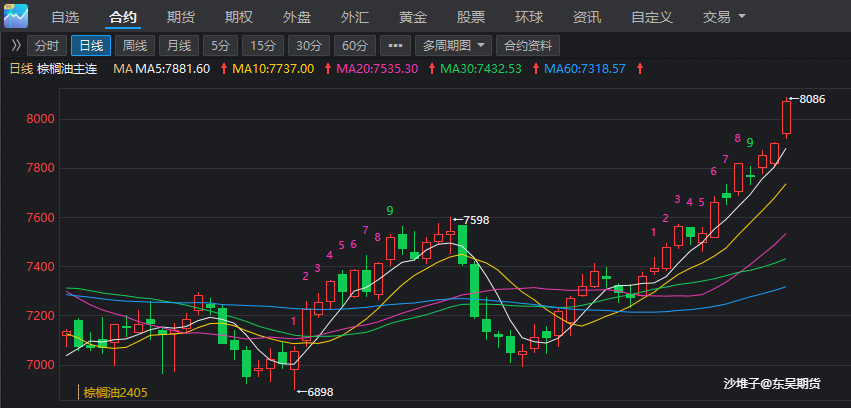Click the 日线 棕榈油主连 chart title

pos(53,69)
